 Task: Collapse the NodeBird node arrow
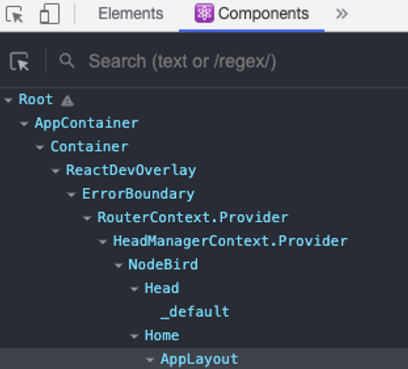click(118, 265)
